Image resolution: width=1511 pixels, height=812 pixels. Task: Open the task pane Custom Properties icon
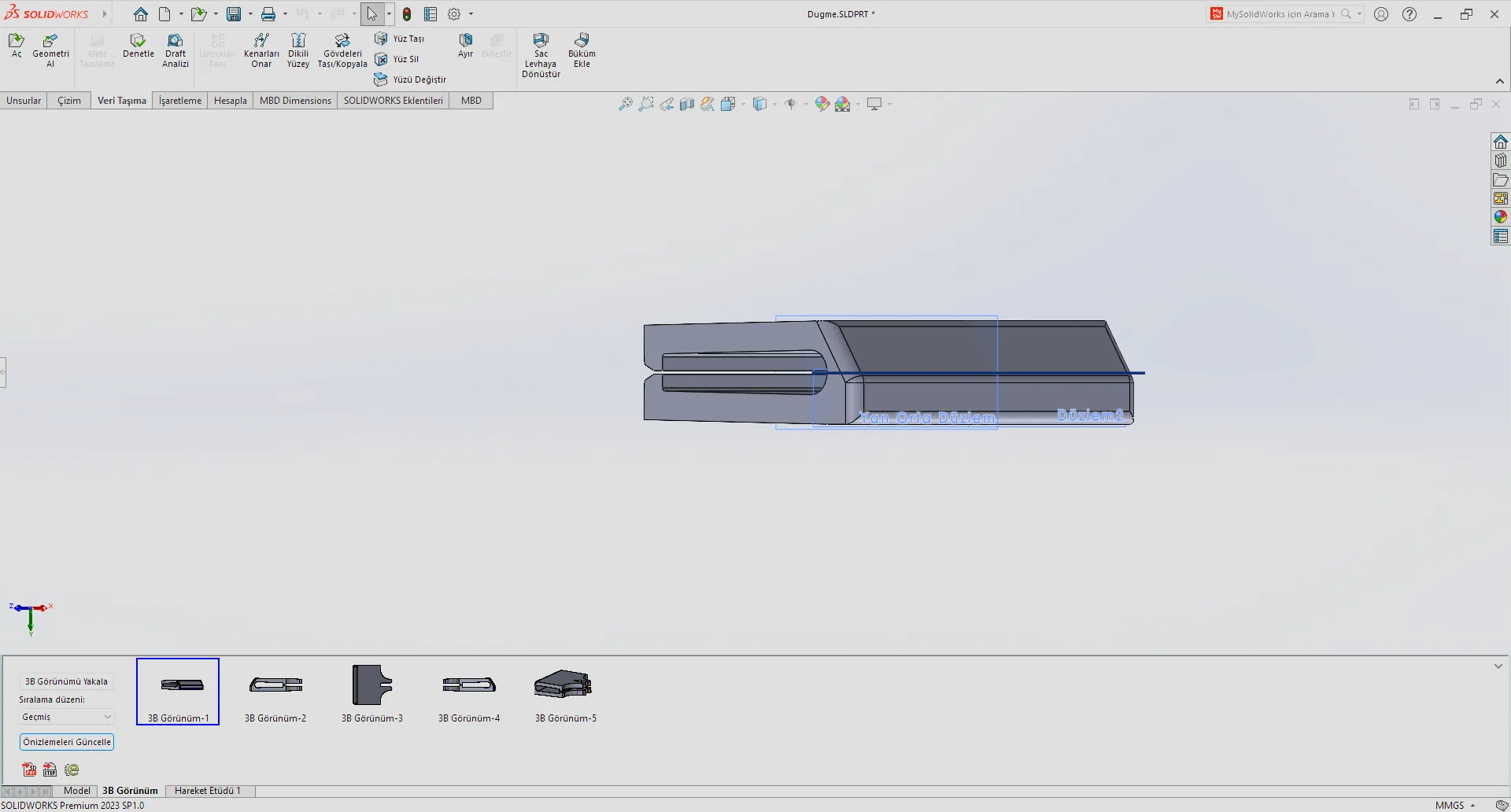(x=1501, y=236)
